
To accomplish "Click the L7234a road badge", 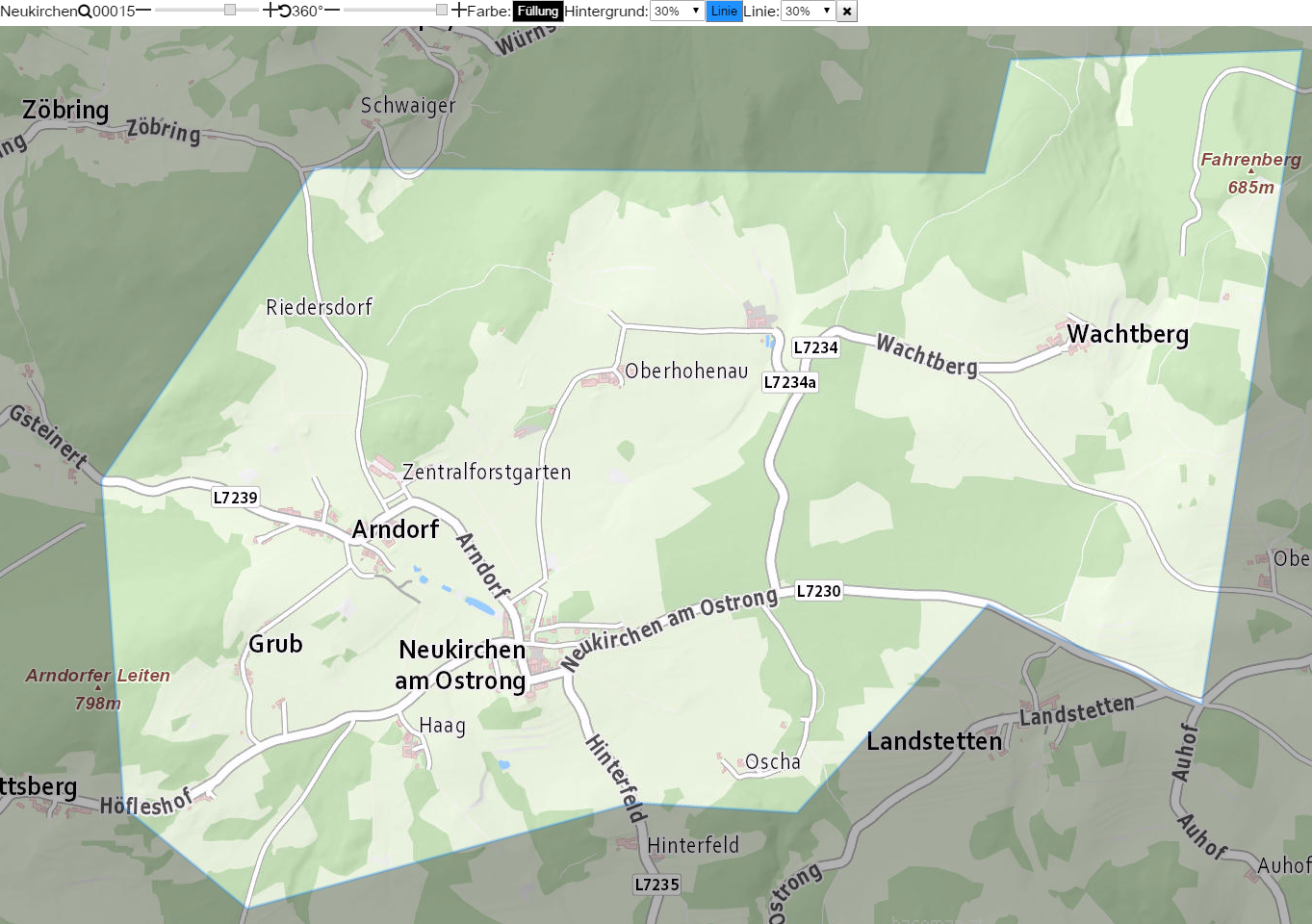I will coord(790,382).
